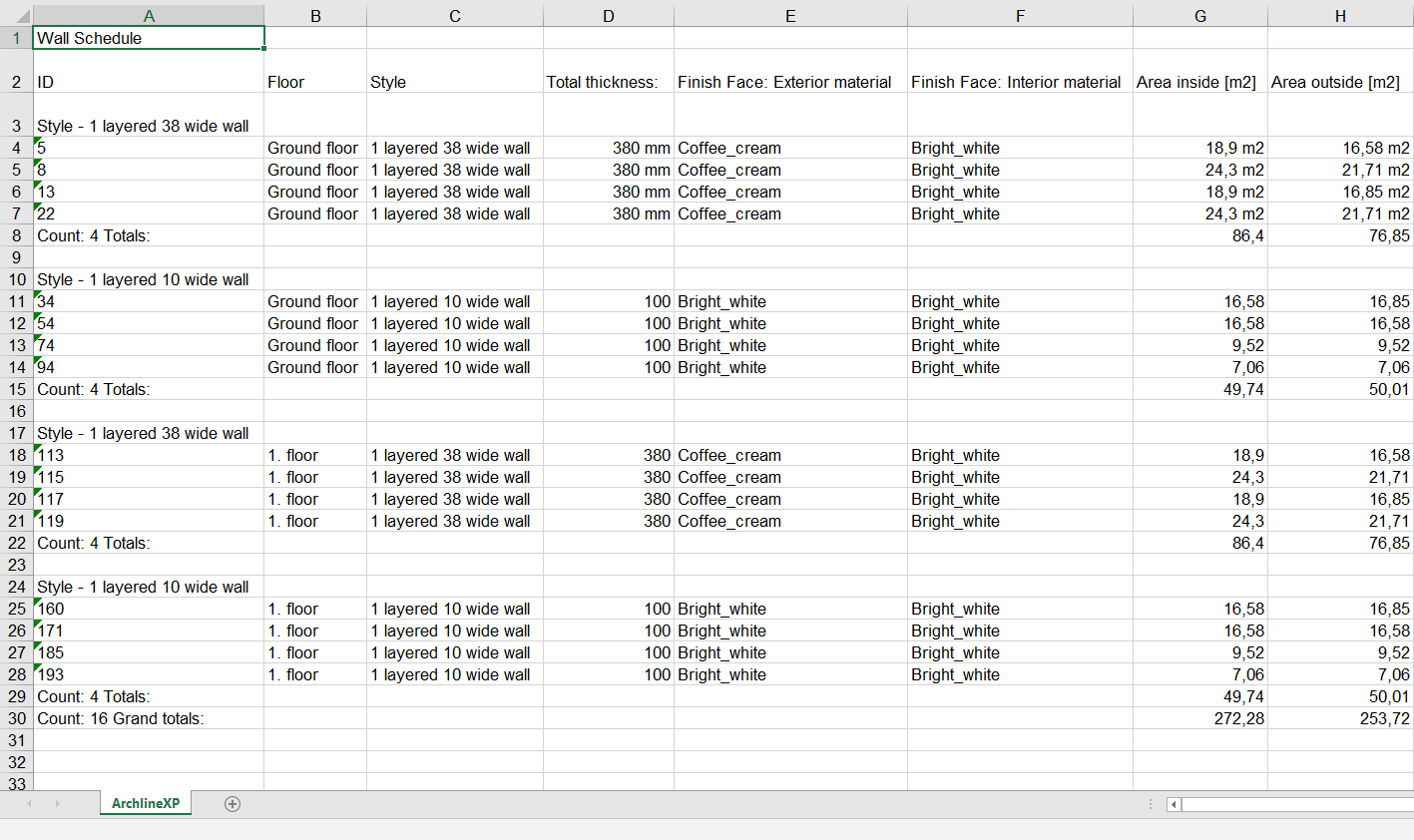Viewport: 1414px width, 840px height.
Task: Select column G header
Action: 1199,16
